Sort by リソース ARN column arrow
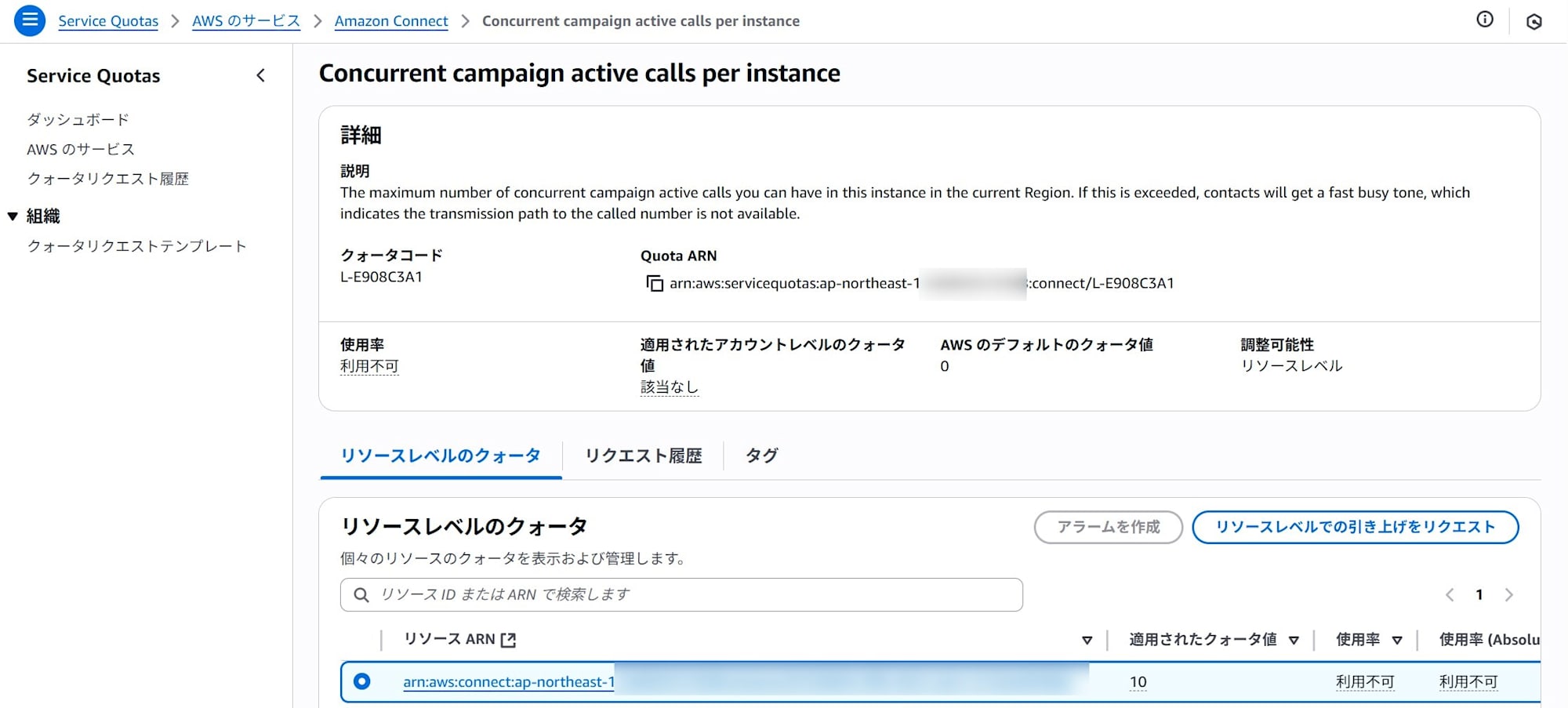1568x708 pixels. (x=1087, y=641)
